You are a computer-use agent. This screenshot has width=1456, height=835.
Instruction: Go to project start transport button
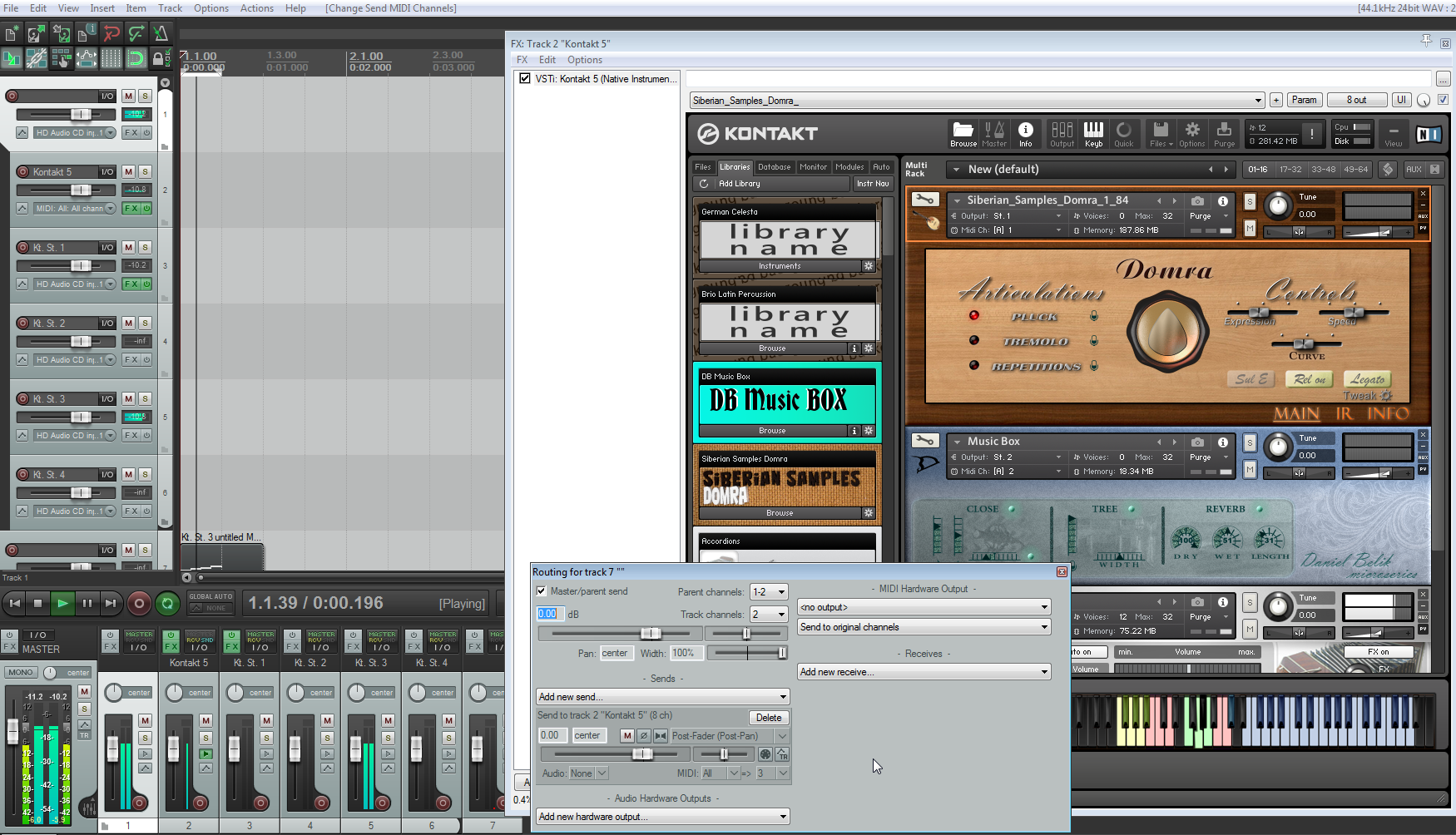[x=13, y=603]
